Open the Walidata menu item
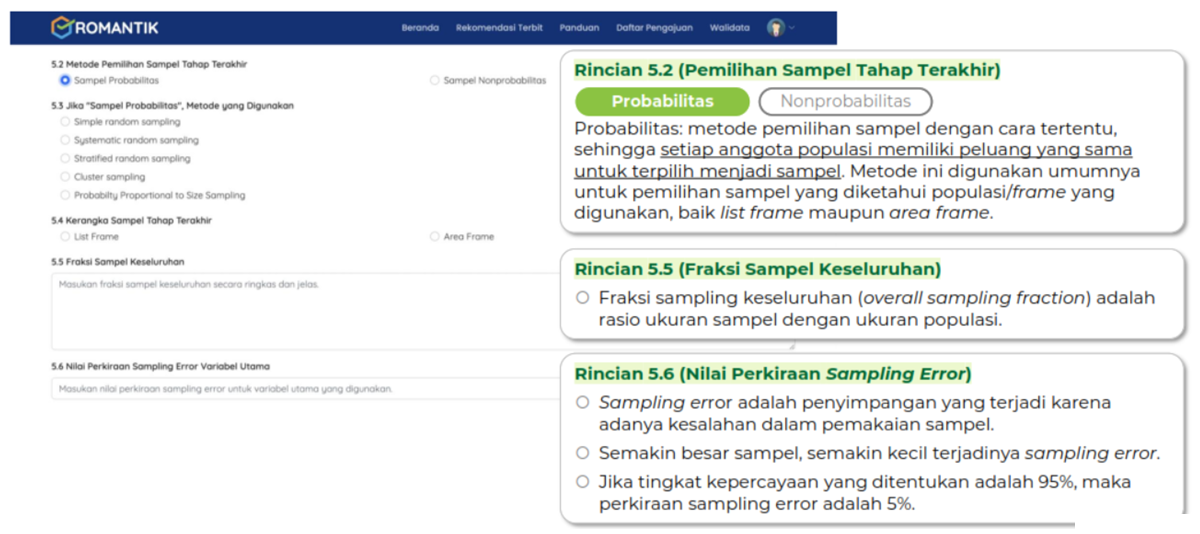This screenshot has width=1200, height=534. [x=729, y=28]
